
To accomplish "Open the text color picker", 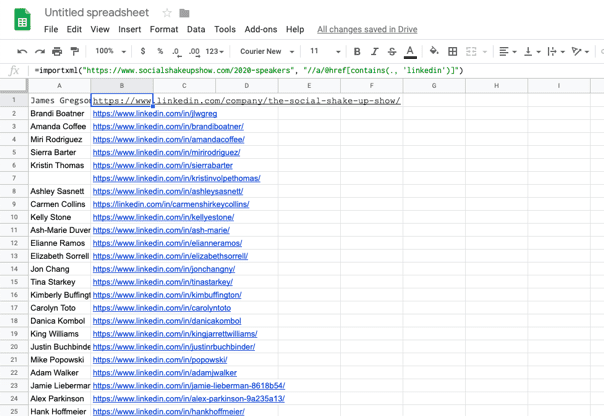I will coord(410,52).
